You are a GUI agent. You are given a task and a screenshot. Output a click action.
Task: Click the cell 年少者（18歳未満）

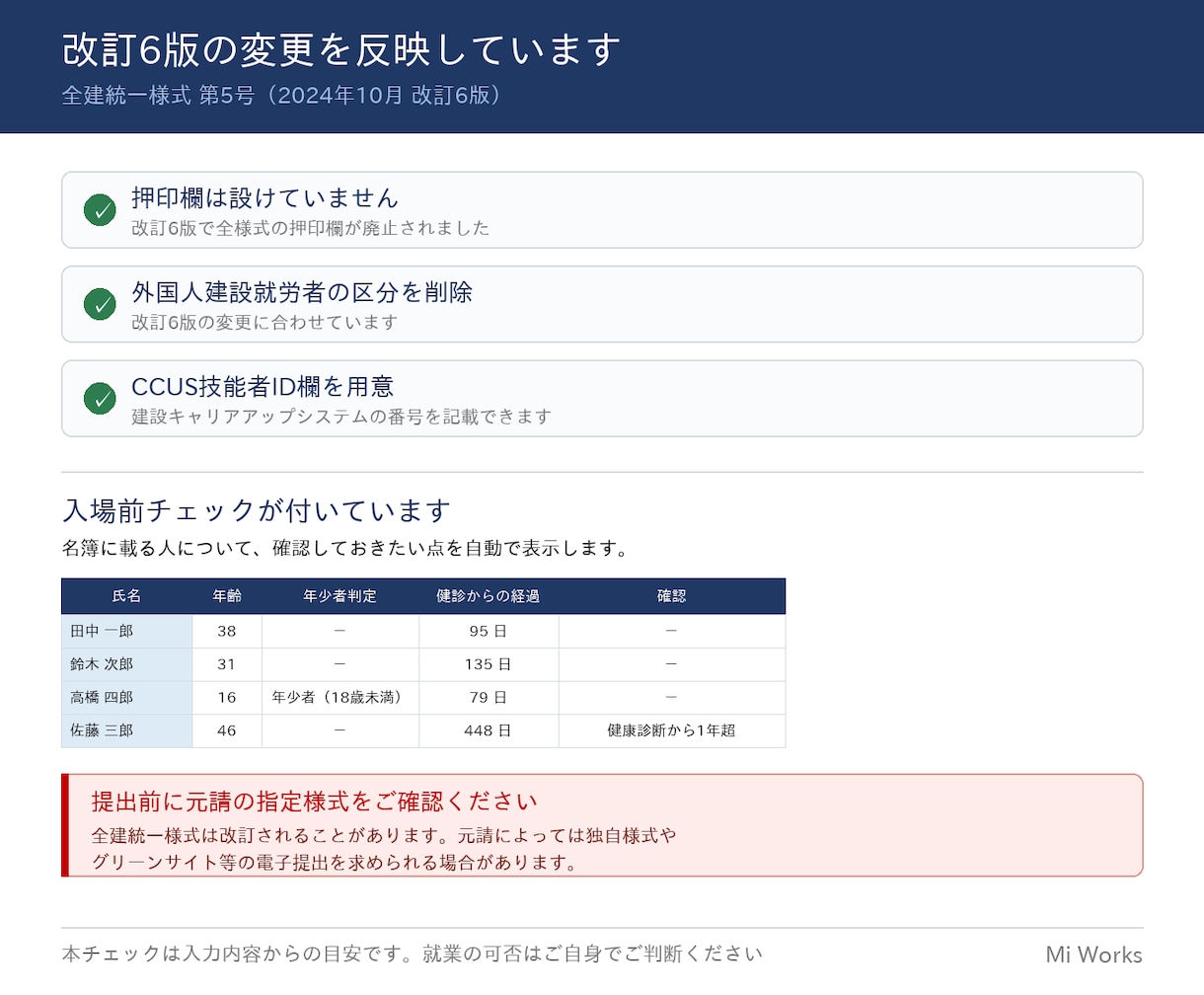[x=340, y=698]
